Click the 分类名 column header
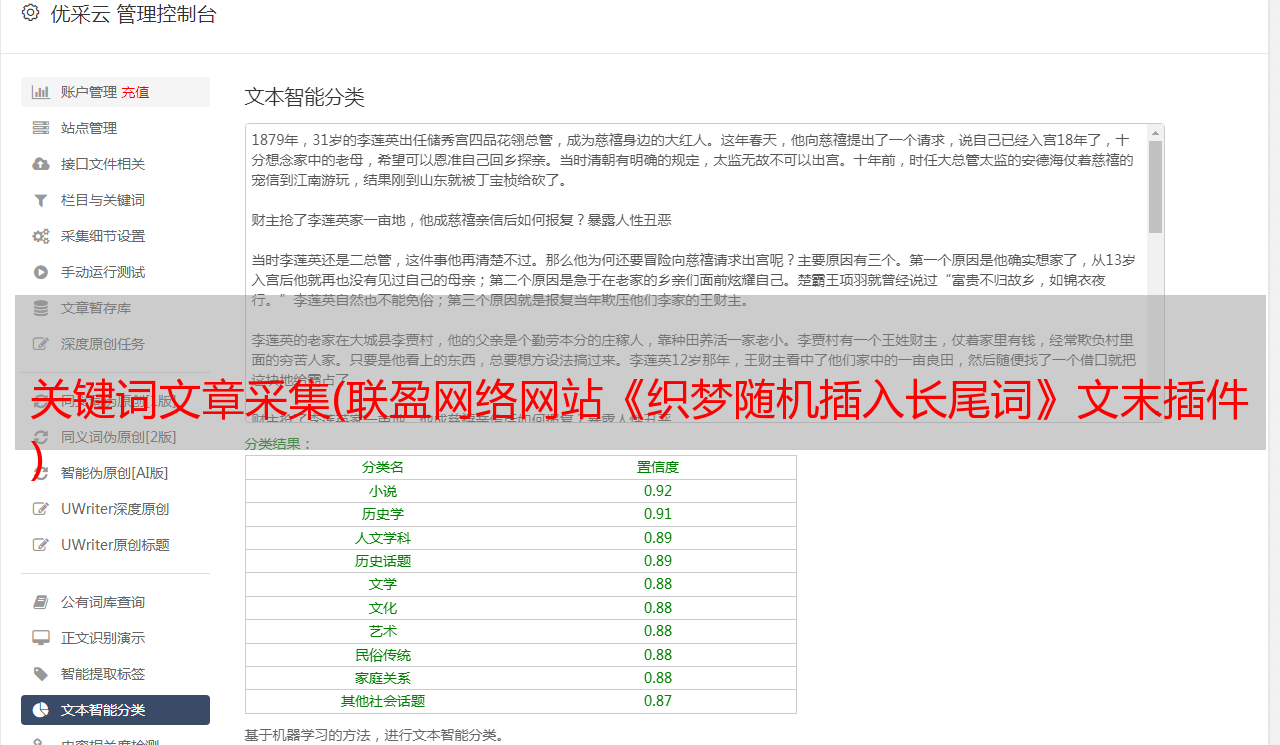 click(383, 467)
